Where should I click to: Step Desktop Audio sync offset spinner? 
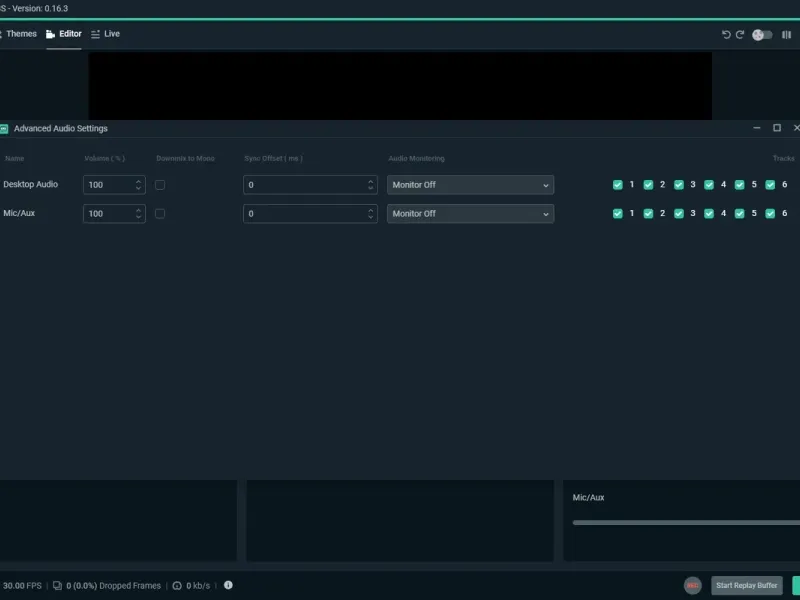[370, 185]
